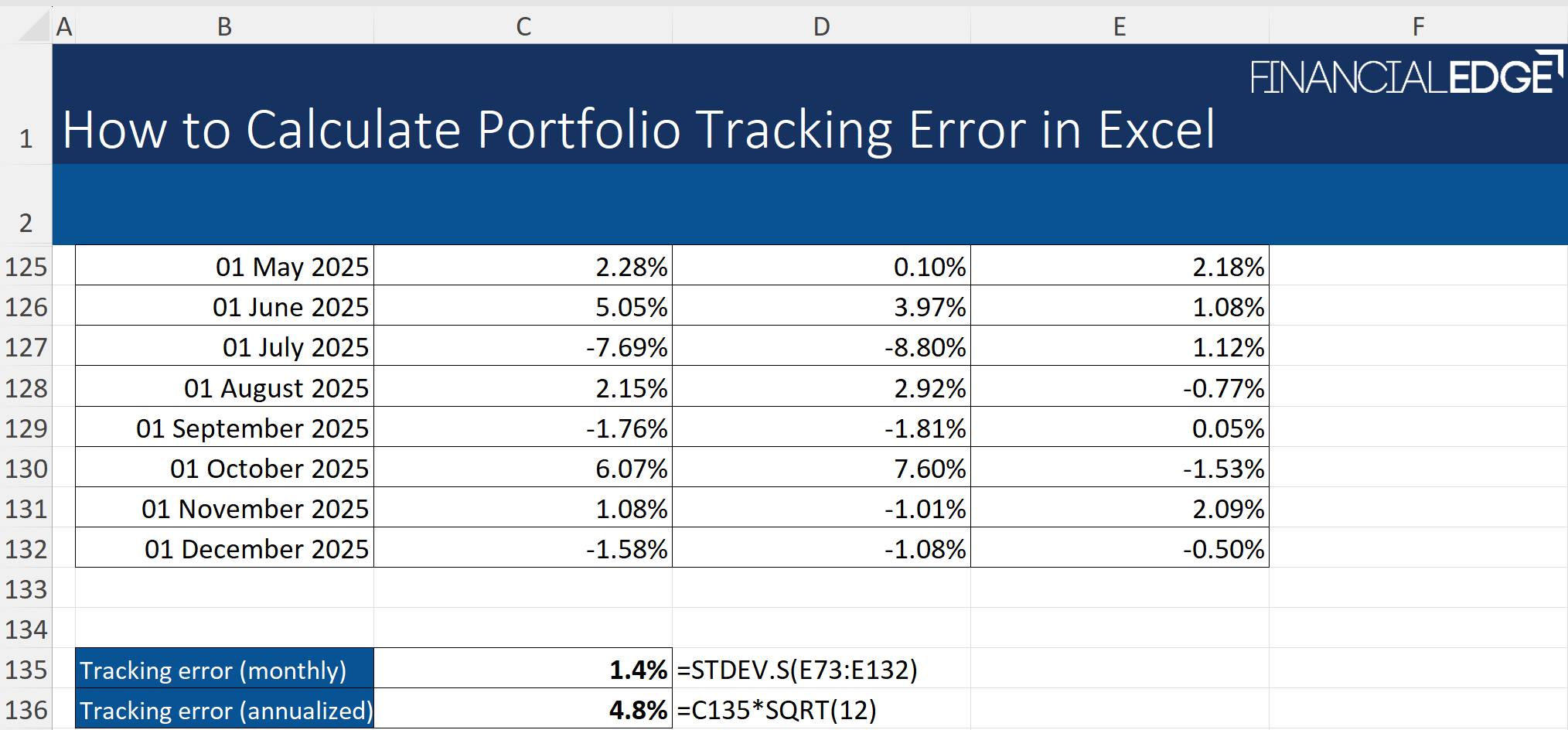Select column E header
Image resolution: width=1568 pixels, height=730 pixels.
tap(1120, 27)
